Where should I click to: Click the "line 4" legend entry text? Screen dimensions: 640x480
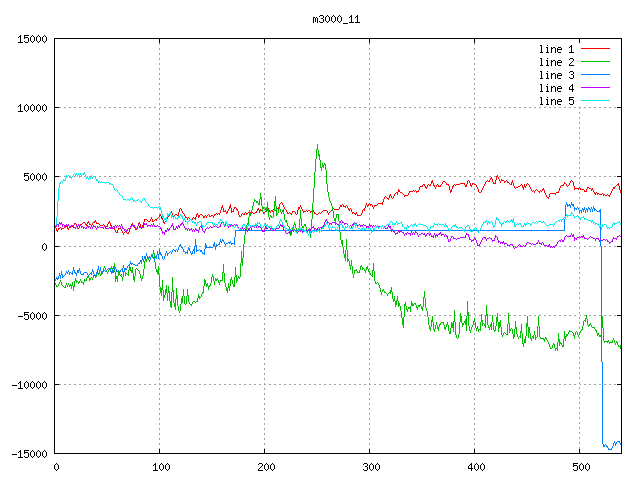[556, 88]
